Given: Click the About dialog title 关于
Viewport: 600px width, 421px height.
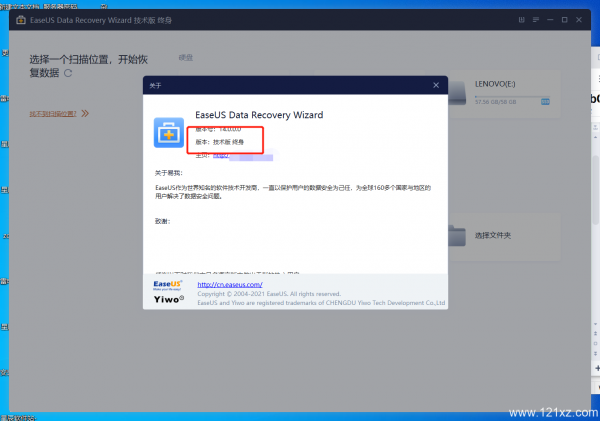Looking at the screenshot, I should pos(155,85).
